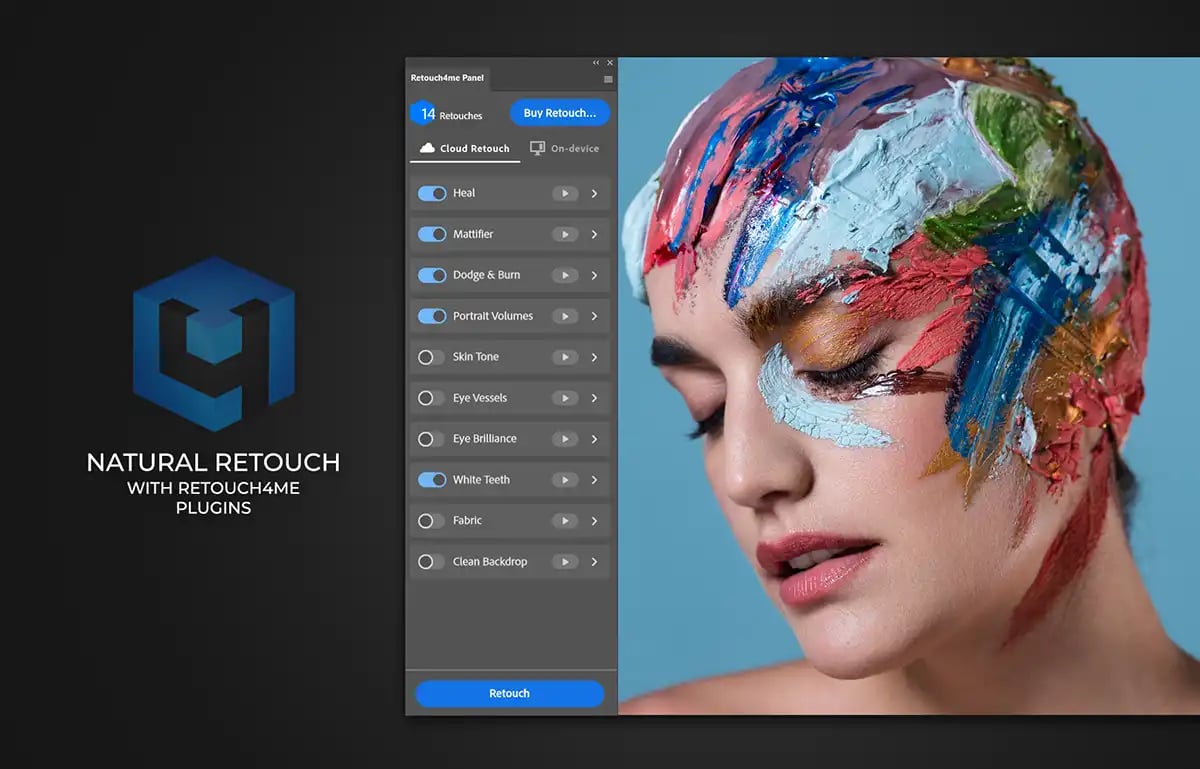This screenshot has width=1200, height=769.
Task: Expand Dodge & Burn settings chevron
Action: tap(594, 275)
